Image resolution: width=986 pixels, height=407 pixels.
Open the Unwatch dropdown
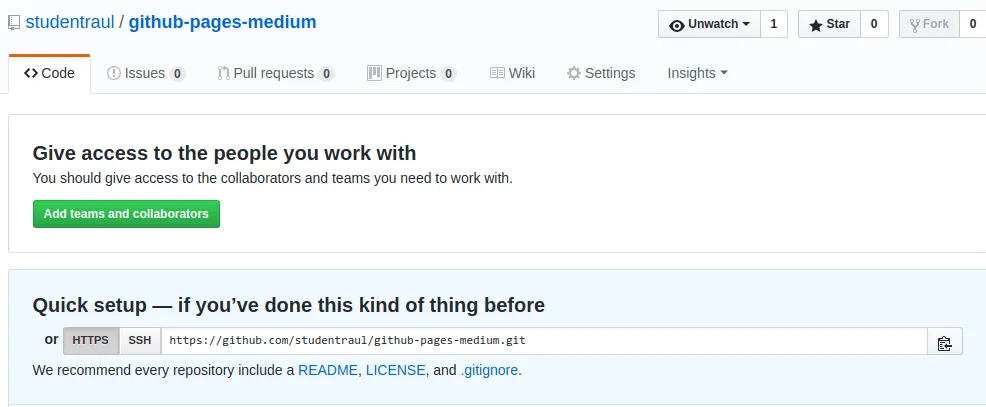coord(709,24)
